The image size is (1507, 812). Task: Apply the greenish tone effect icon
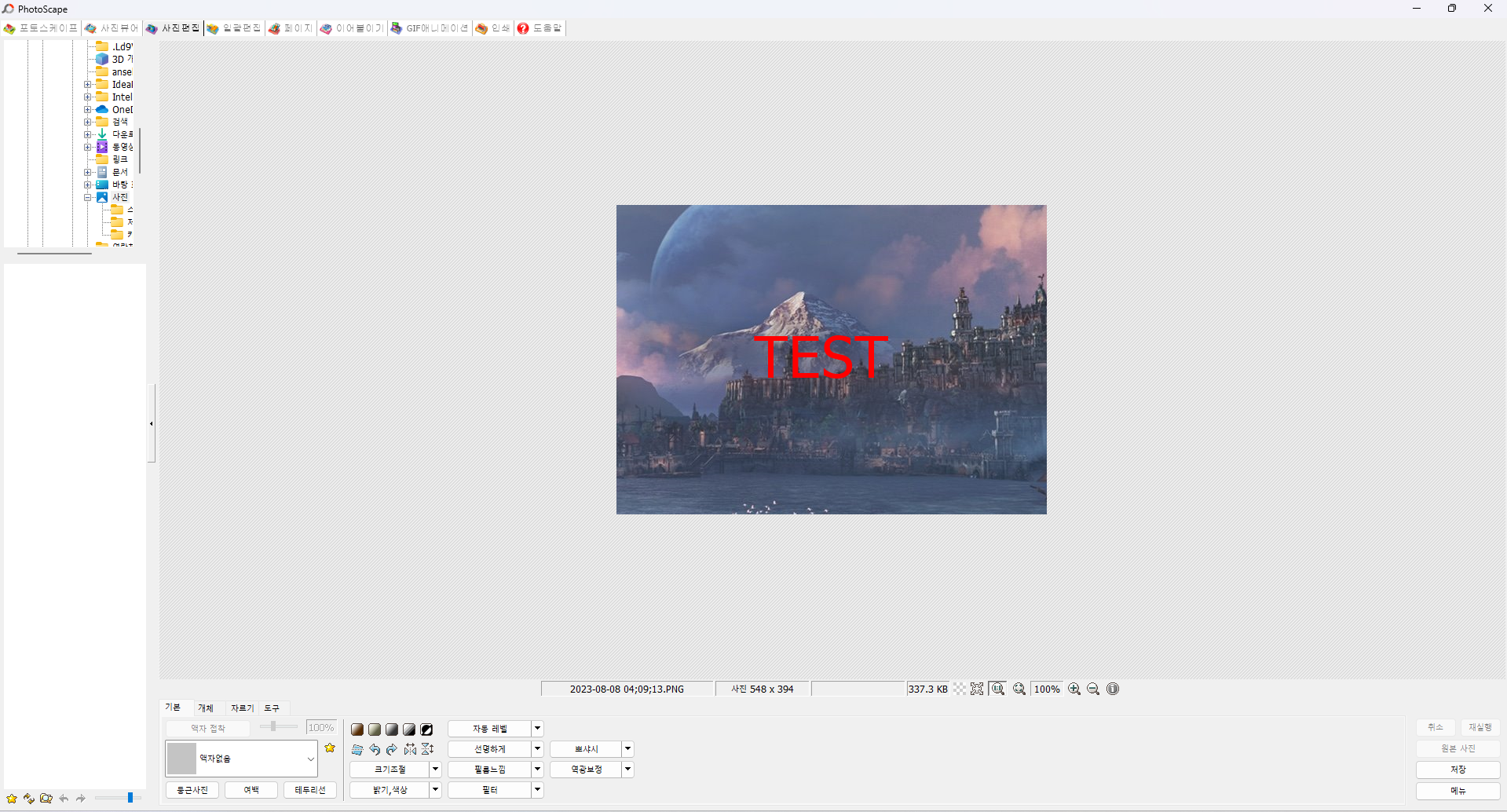click(375, 730)
